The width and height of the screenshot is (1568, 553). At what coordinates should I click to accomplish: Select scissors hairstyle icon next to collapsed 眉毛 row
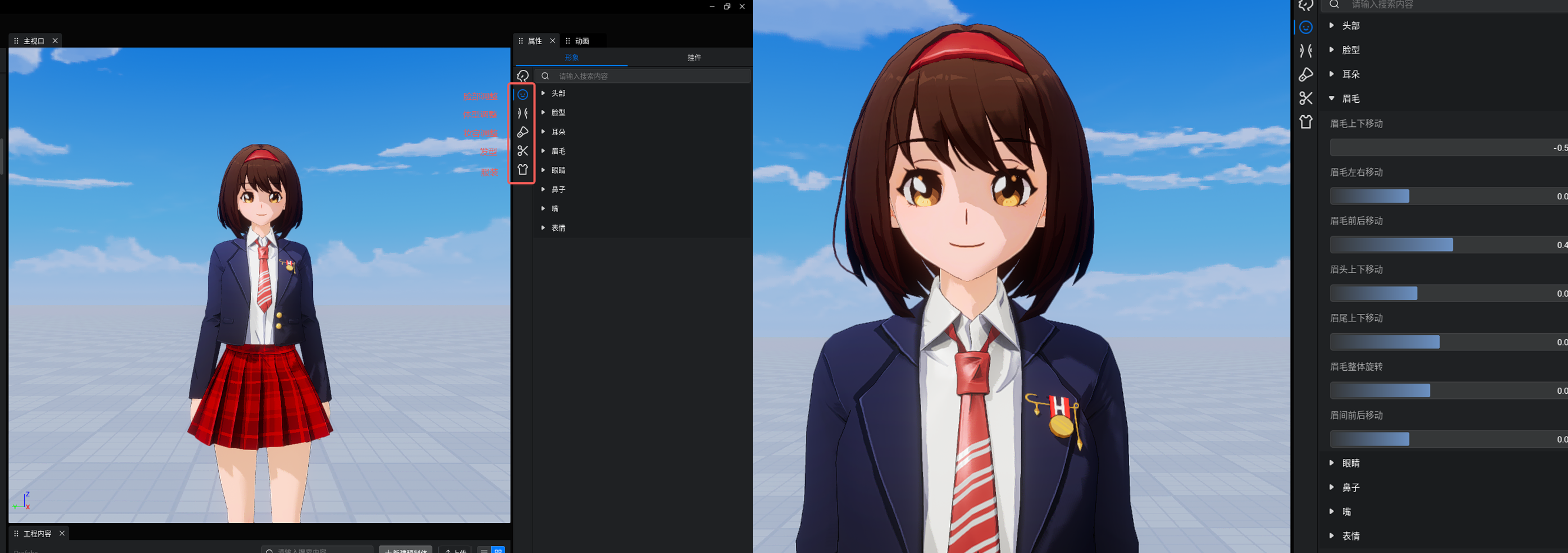[x=522, y=151]
